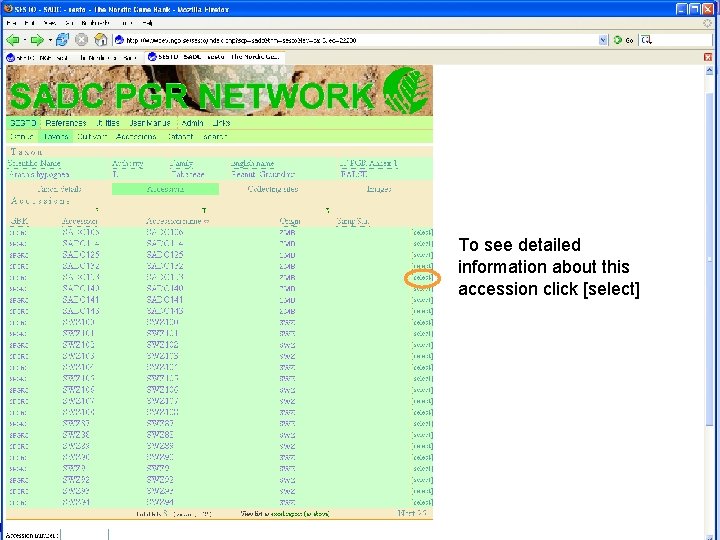This screenshot has width=720, height=540.
Task: Select the SESTO site menu item
Action: [x=23, y=123]
